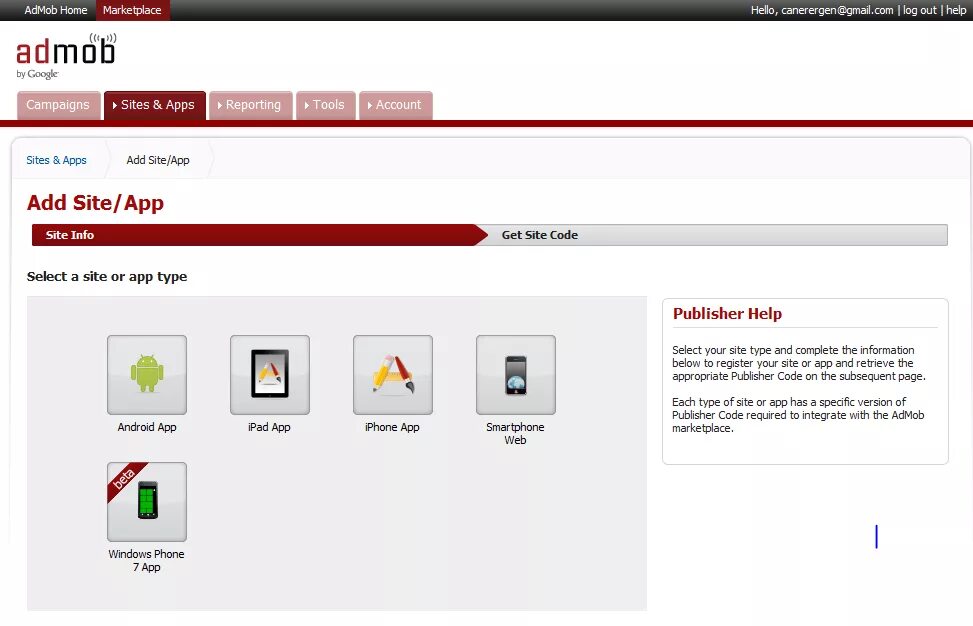Click the Select a site or app type heading

107,277
